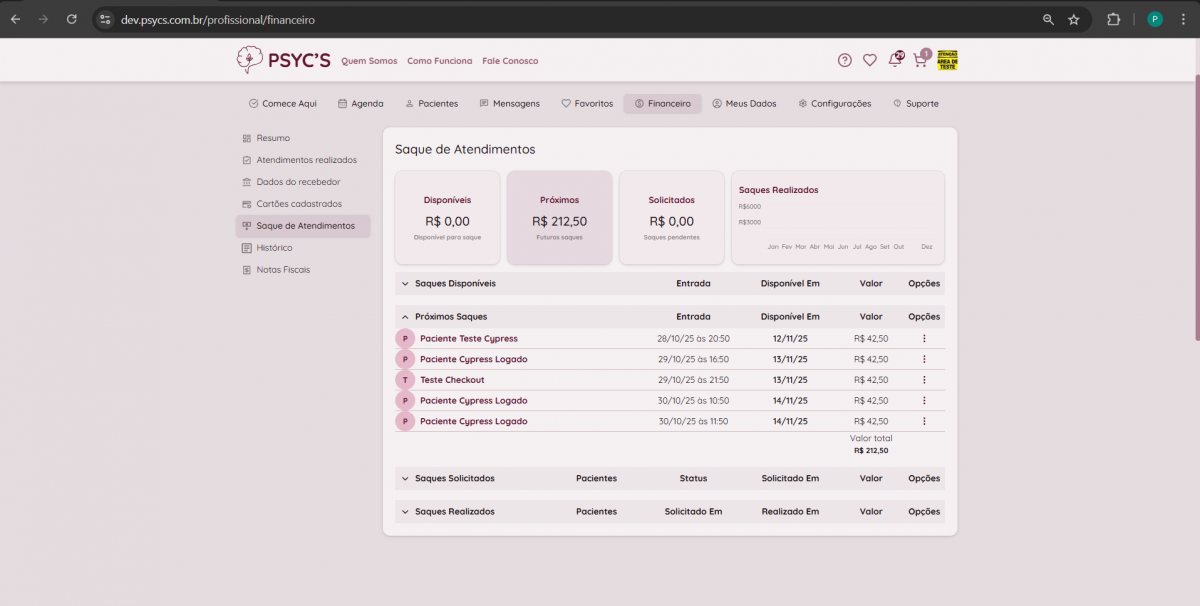Open the notifications bell icon
Viewport: 1200px width, 606px height.
pos(895,60)
